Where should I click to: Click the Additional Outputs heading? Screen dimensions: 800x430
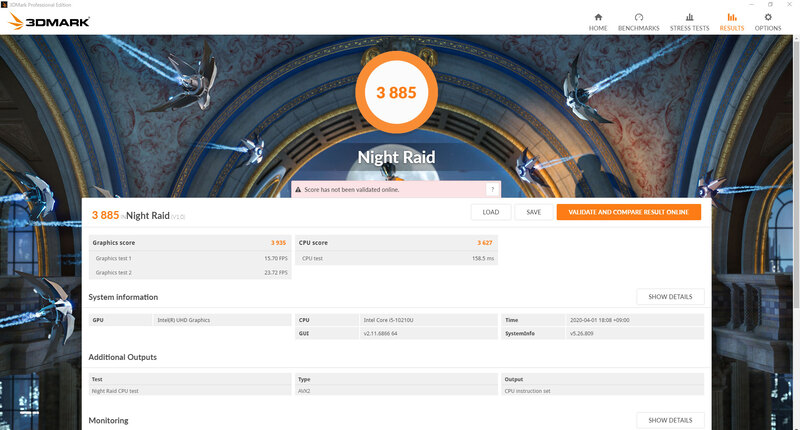pyautogui.click(x=122, y=357)
